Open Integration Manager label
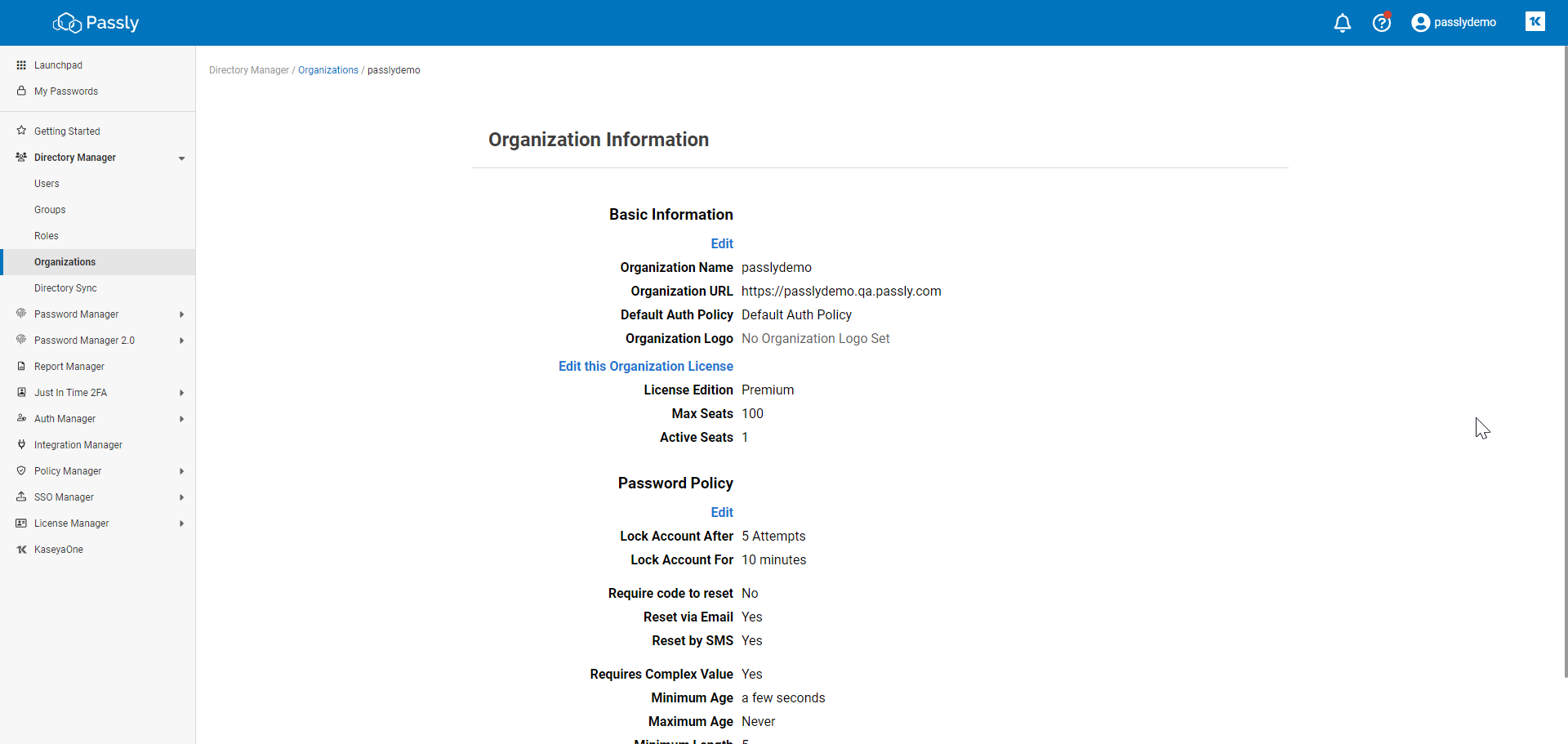This screenshot has height=744, width=1568. pos(78,445)
